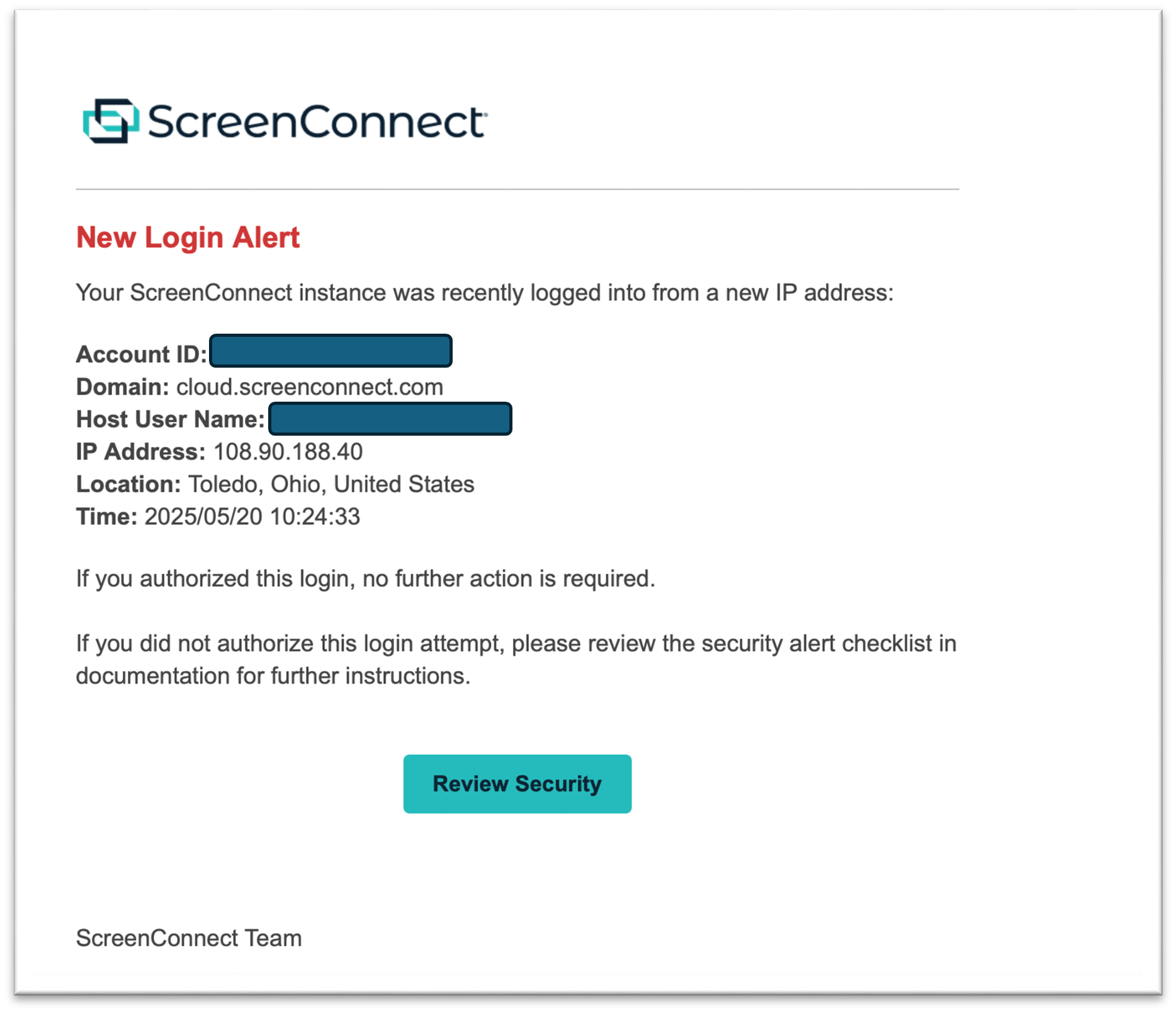Viewport: 1176px width, 1013px height.
Task: Click the Toledo, Ohio, United States location
Action: (x=331, y=484)
